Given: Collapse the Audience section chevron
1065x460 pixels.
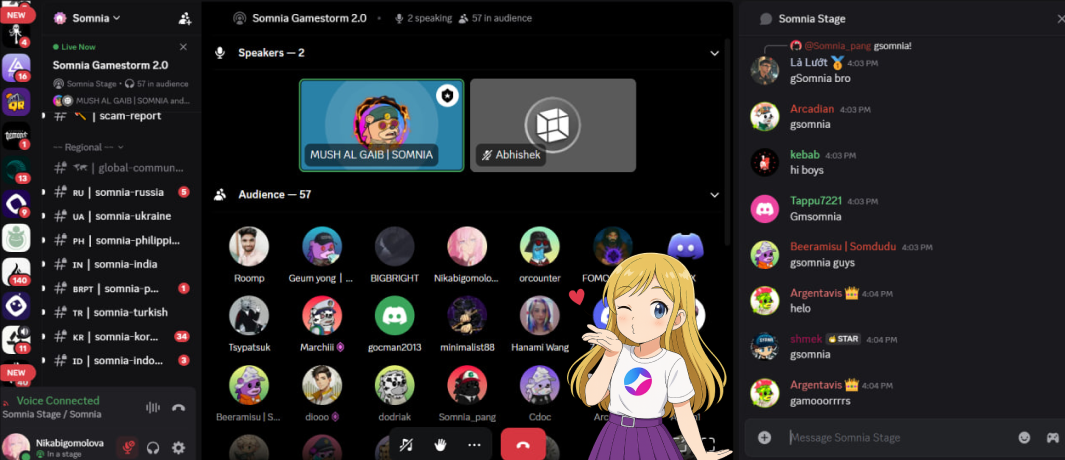Looking at the screenshot, I should (x=715, y=195).
